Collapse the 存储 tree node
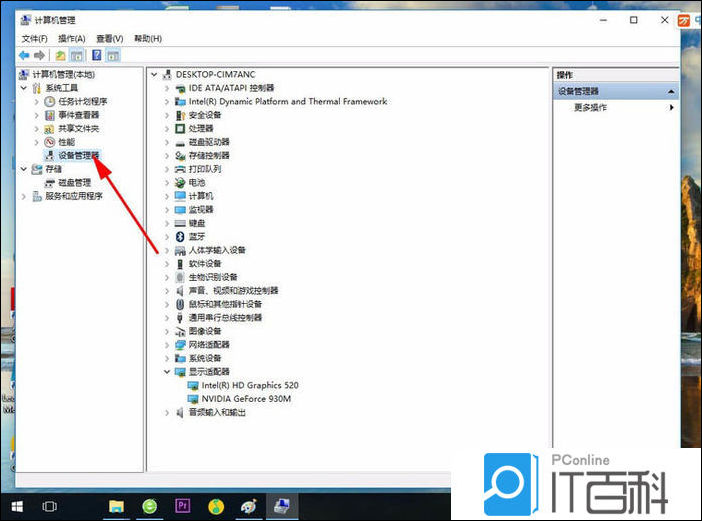 [24, 169]
